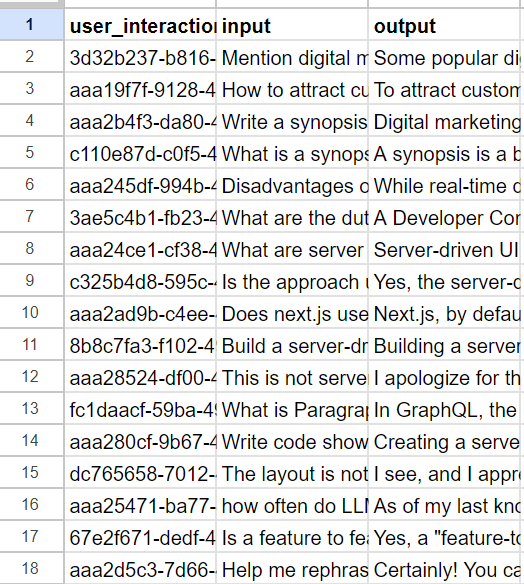The height and width of the screenshot is (584, 524).
Task: Select row header 11
Action: pyautogui.click(x=32, y=345)
